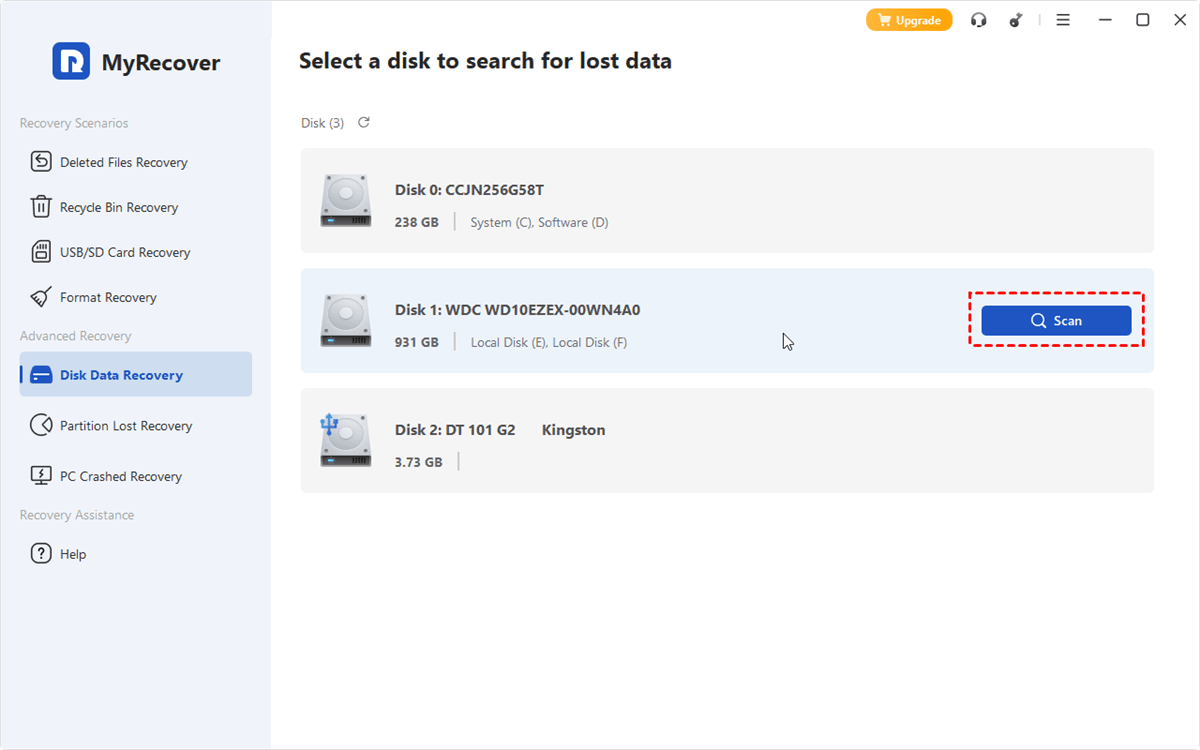Open the headset support icon

pos(979,20)
